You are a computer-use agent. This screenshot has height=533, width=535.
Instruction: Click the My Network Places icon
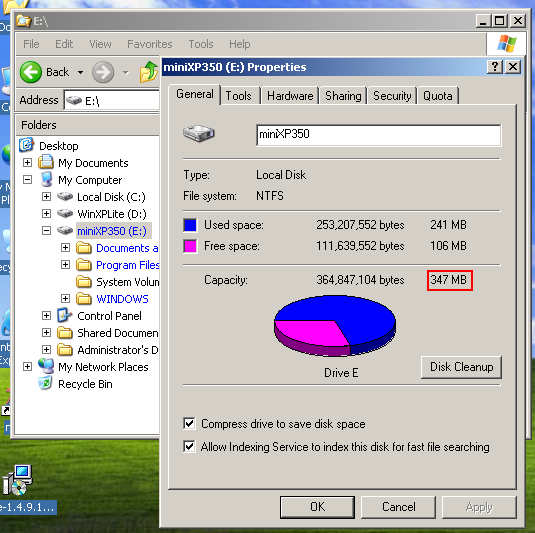click(46, 366)
